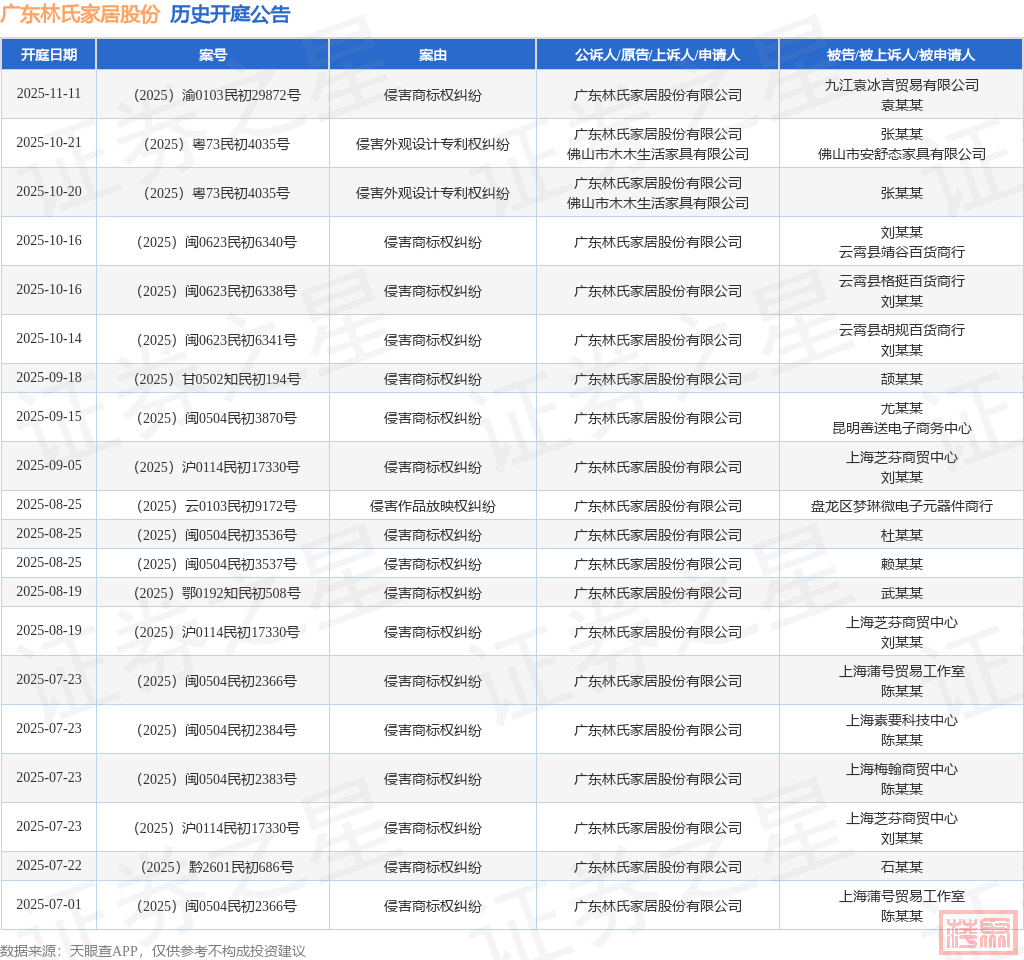Click the 案号 column header

click(x=213, y=55)
